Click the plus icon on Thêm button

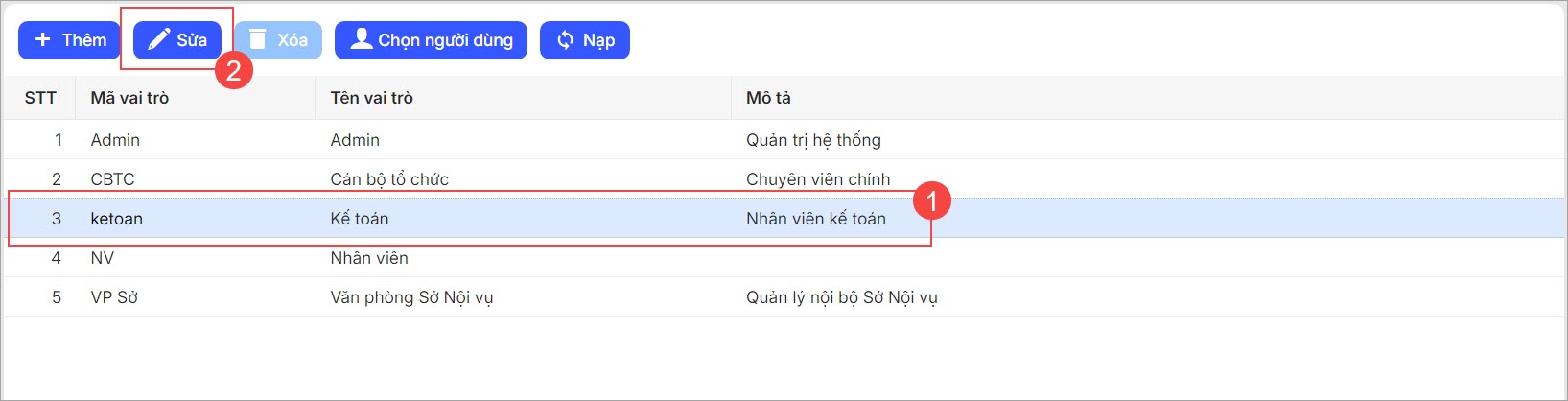(x=42, y=39)
